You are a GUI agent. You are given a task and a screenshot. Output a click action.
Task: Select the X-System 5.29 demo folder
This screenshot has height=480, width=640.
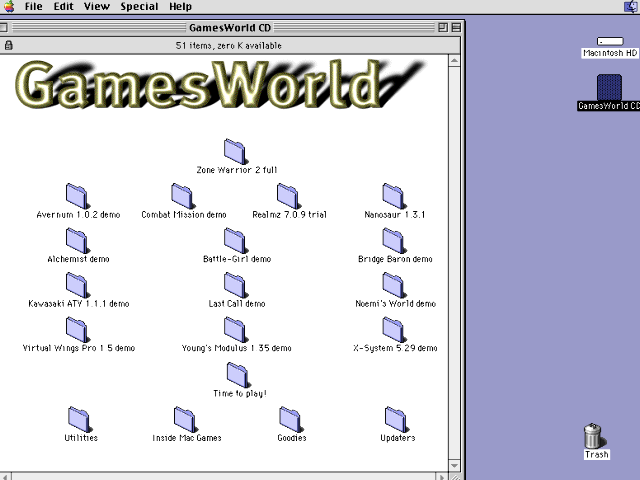point(393,330)
